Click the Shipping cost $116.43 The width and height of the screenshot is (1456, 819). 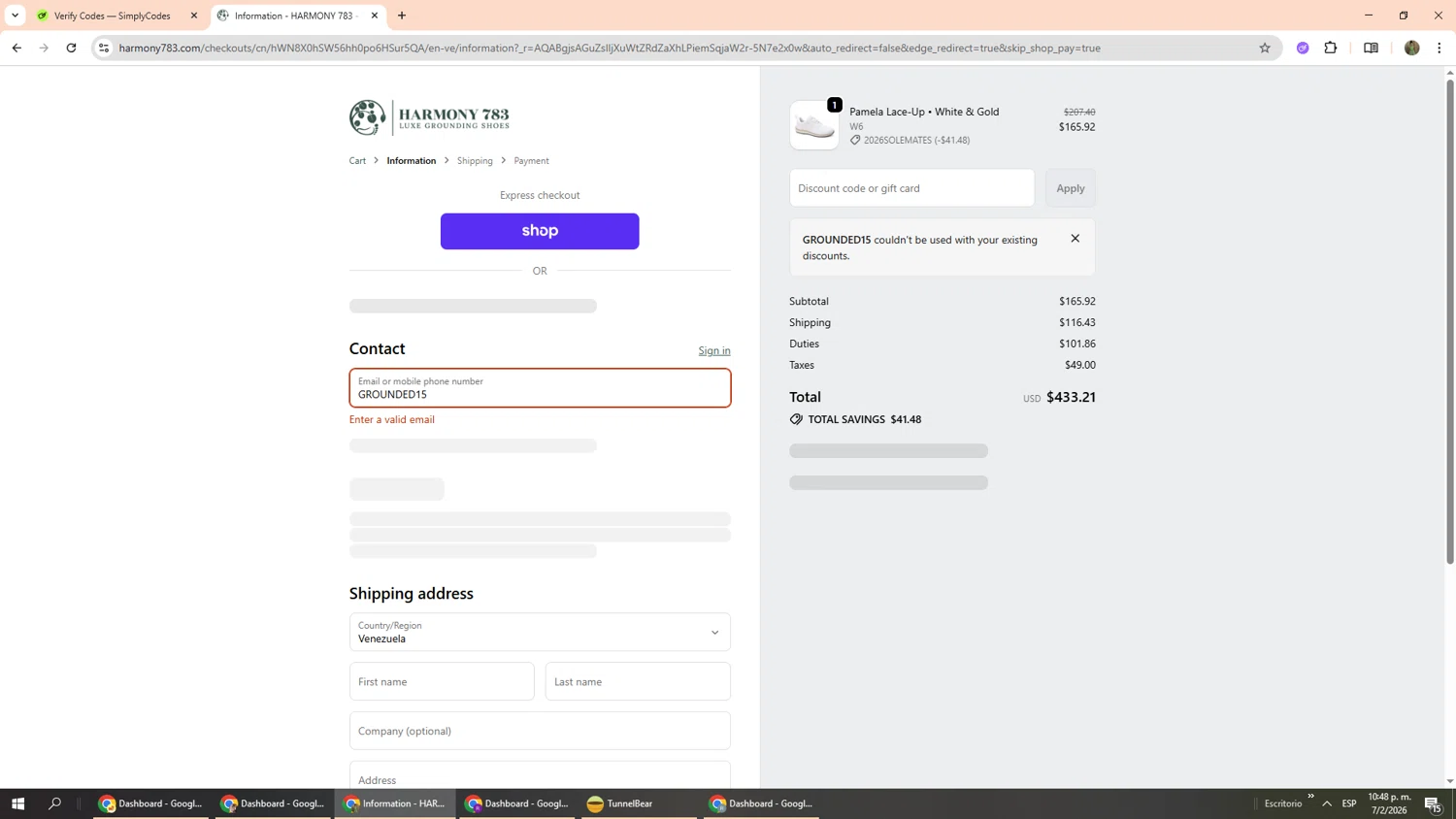(1077, 322)
